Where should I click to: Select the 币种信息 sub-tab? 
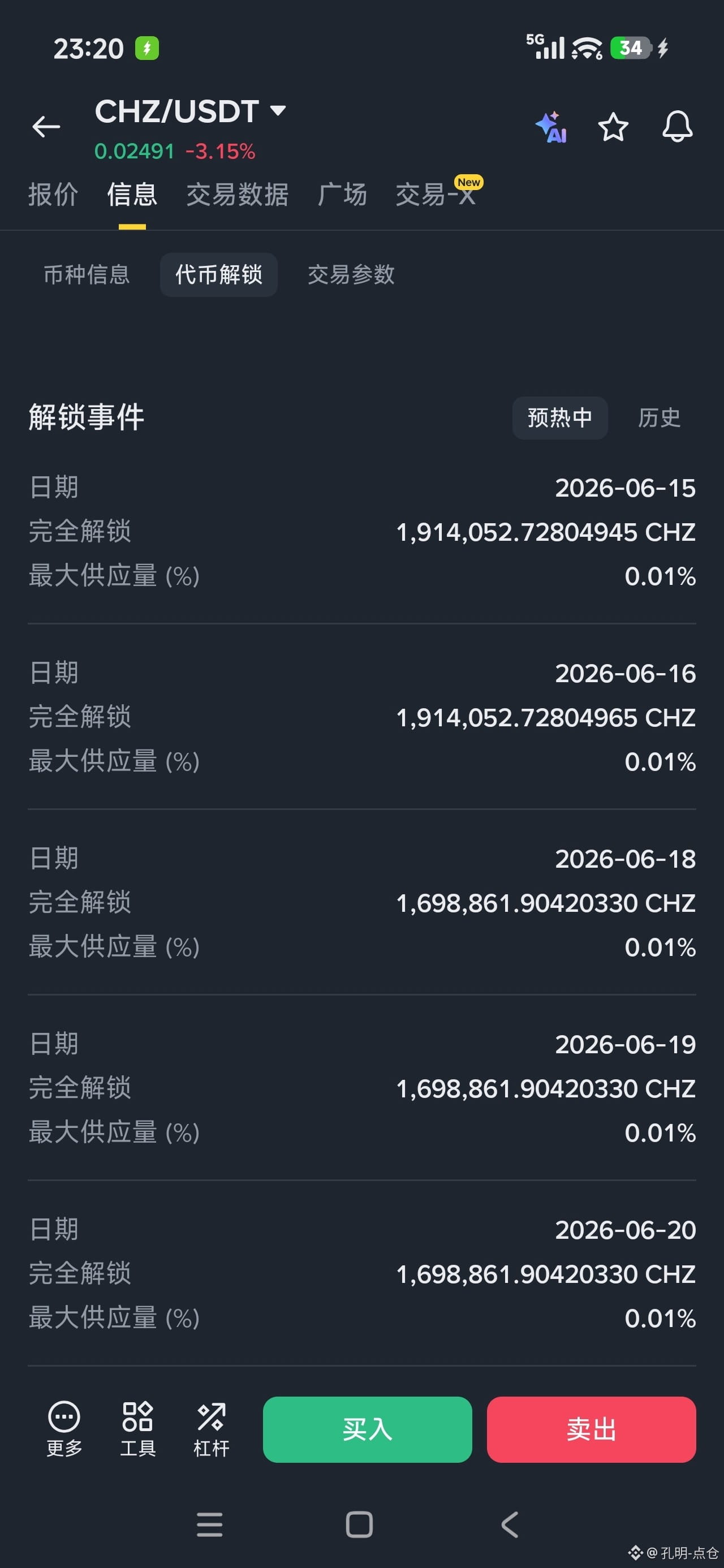point(87,274)
